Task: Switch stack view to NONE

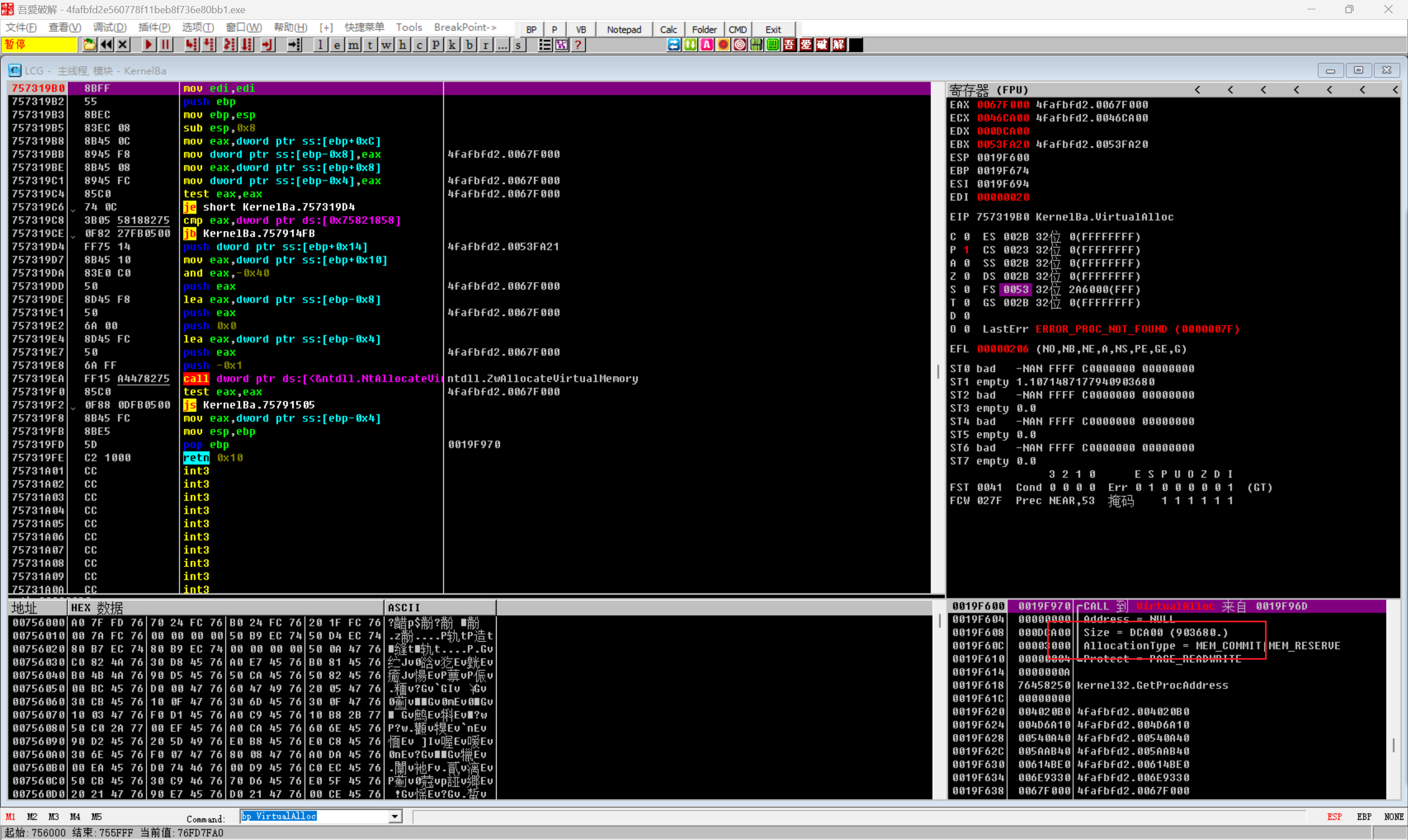Action: [1393, 817]
